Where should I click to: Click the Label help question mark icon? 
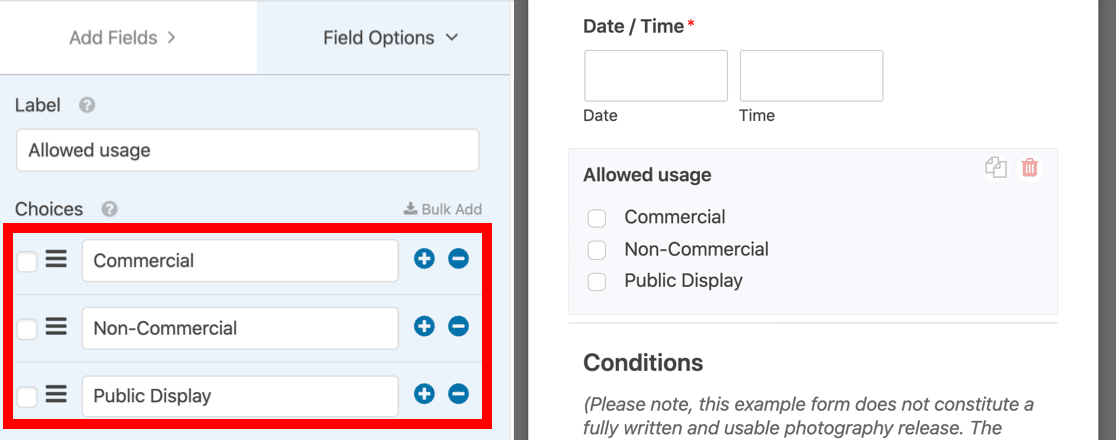[87, 105]
